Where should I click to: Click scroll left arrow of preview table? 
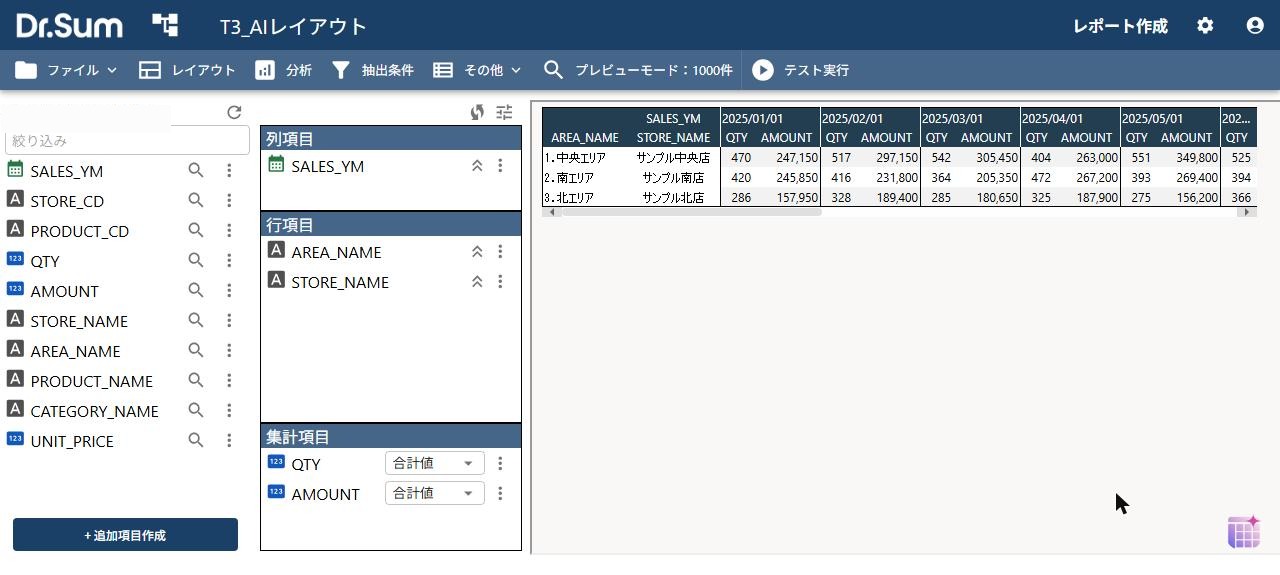tap(551, 212)
